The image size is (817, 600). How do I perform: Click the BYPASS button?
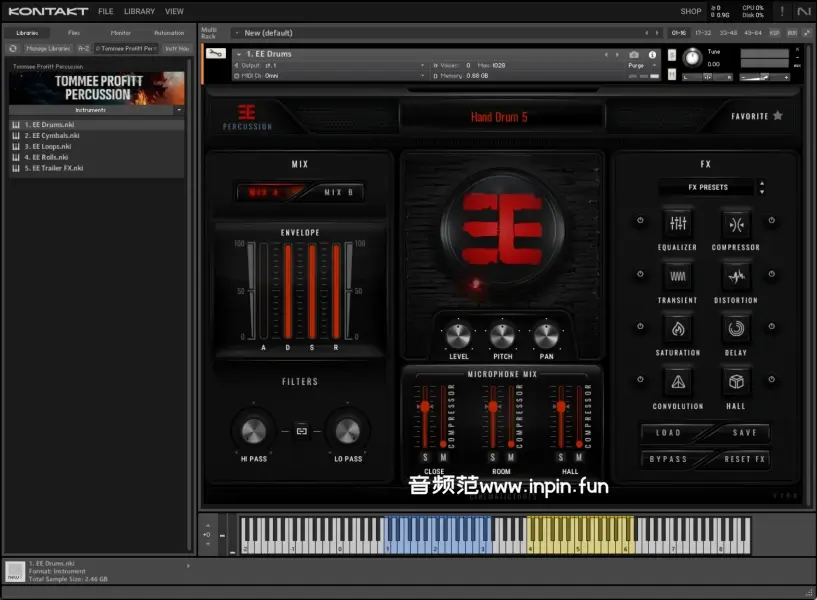668,459
